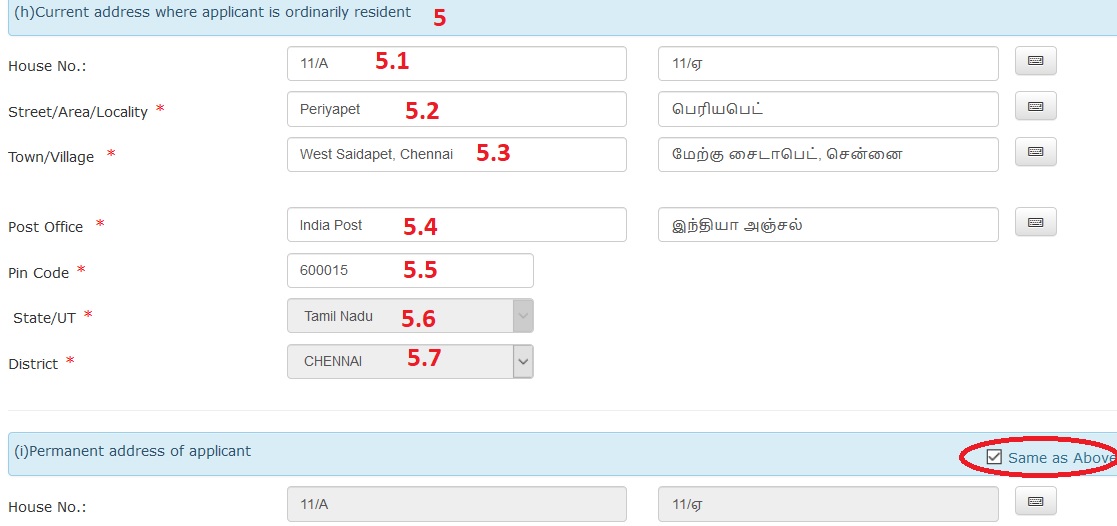
Task: Open the District dropdown showing CHENNAI
Action: [410, 361]
